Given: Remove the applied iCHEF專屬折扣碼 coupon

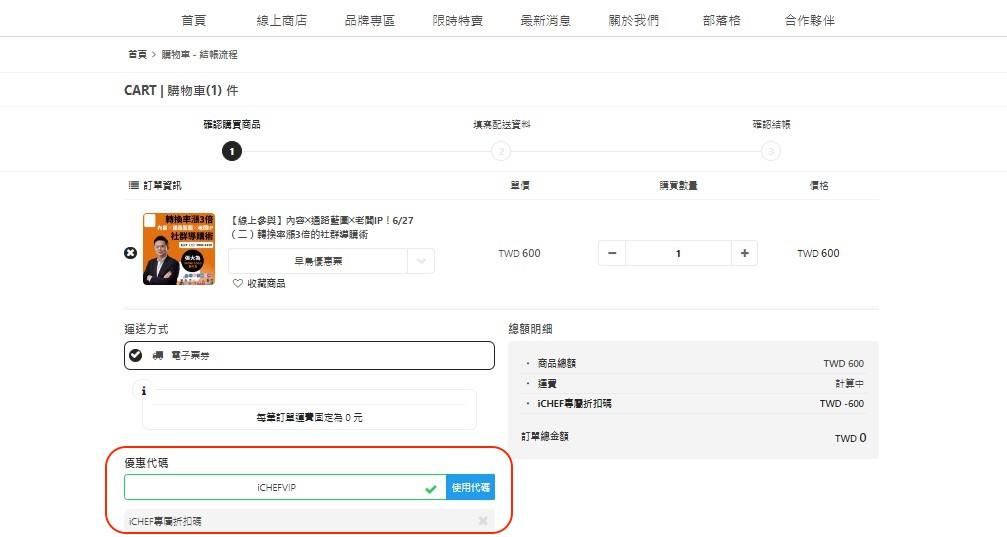Looking at the screenshot, I should (x=483, y=521).
